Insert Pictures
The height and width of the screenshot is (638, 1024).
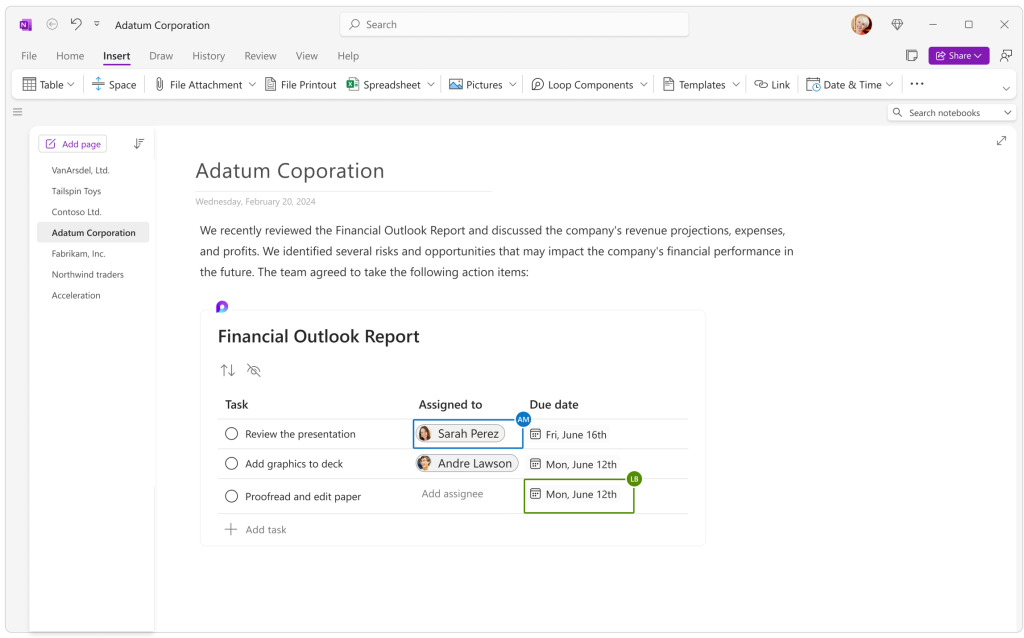(475, 84)
